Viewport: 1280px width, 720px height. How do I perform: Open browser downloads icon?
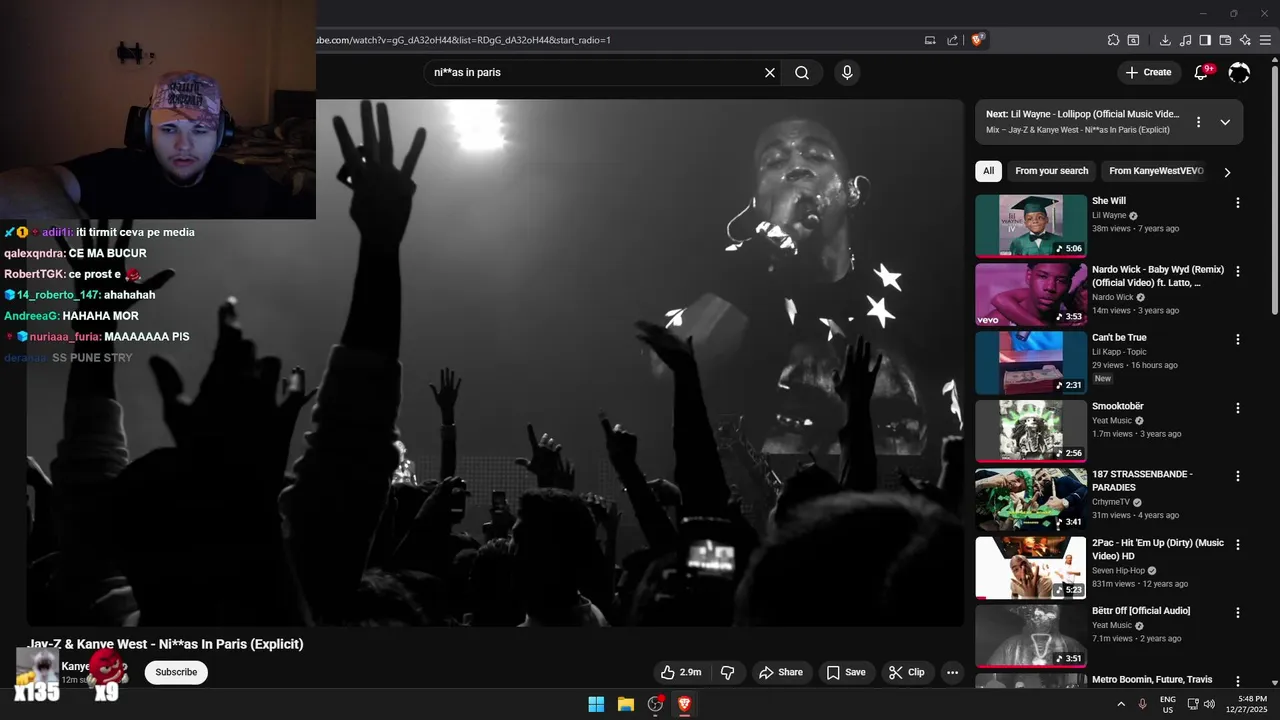1165,40
